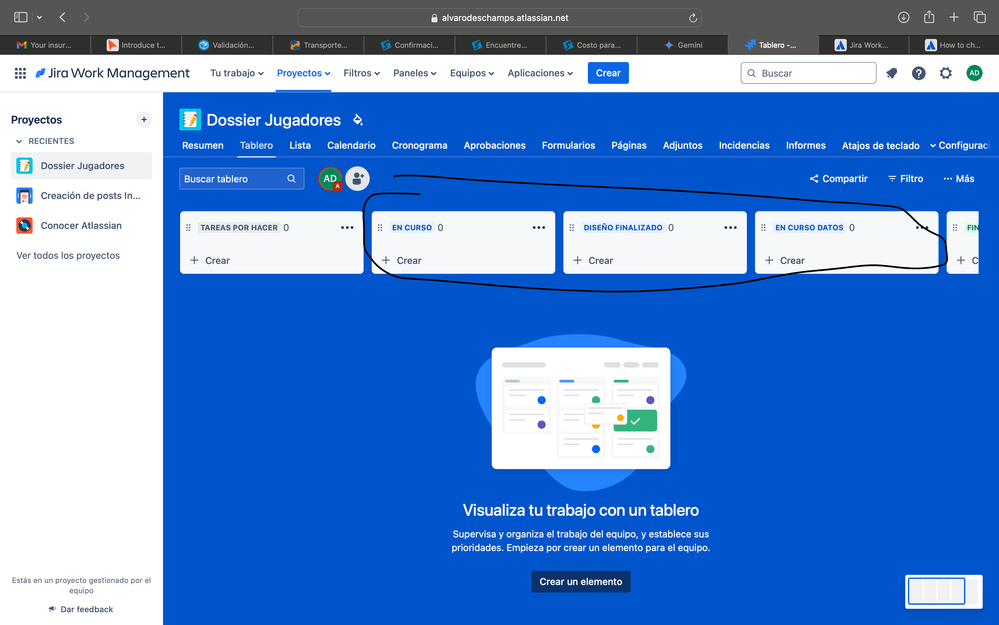Open Safari sidebar dropdown chevron
Screen dimensions: 999x625
(40, 17)
